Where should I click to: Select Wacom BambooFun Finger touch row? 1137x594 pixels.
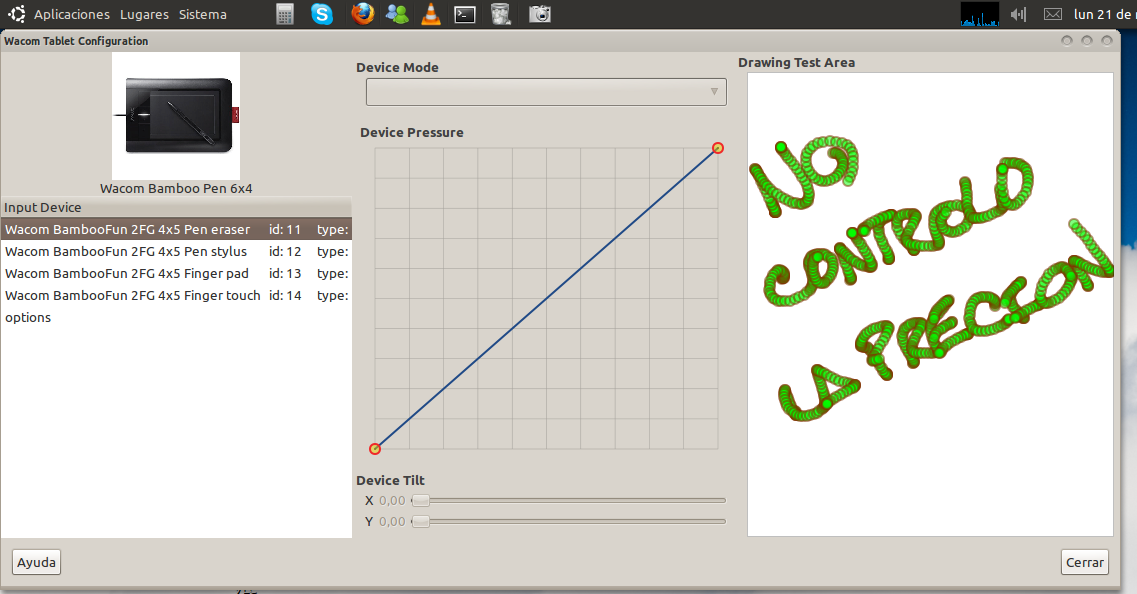(x=176, y=295)
